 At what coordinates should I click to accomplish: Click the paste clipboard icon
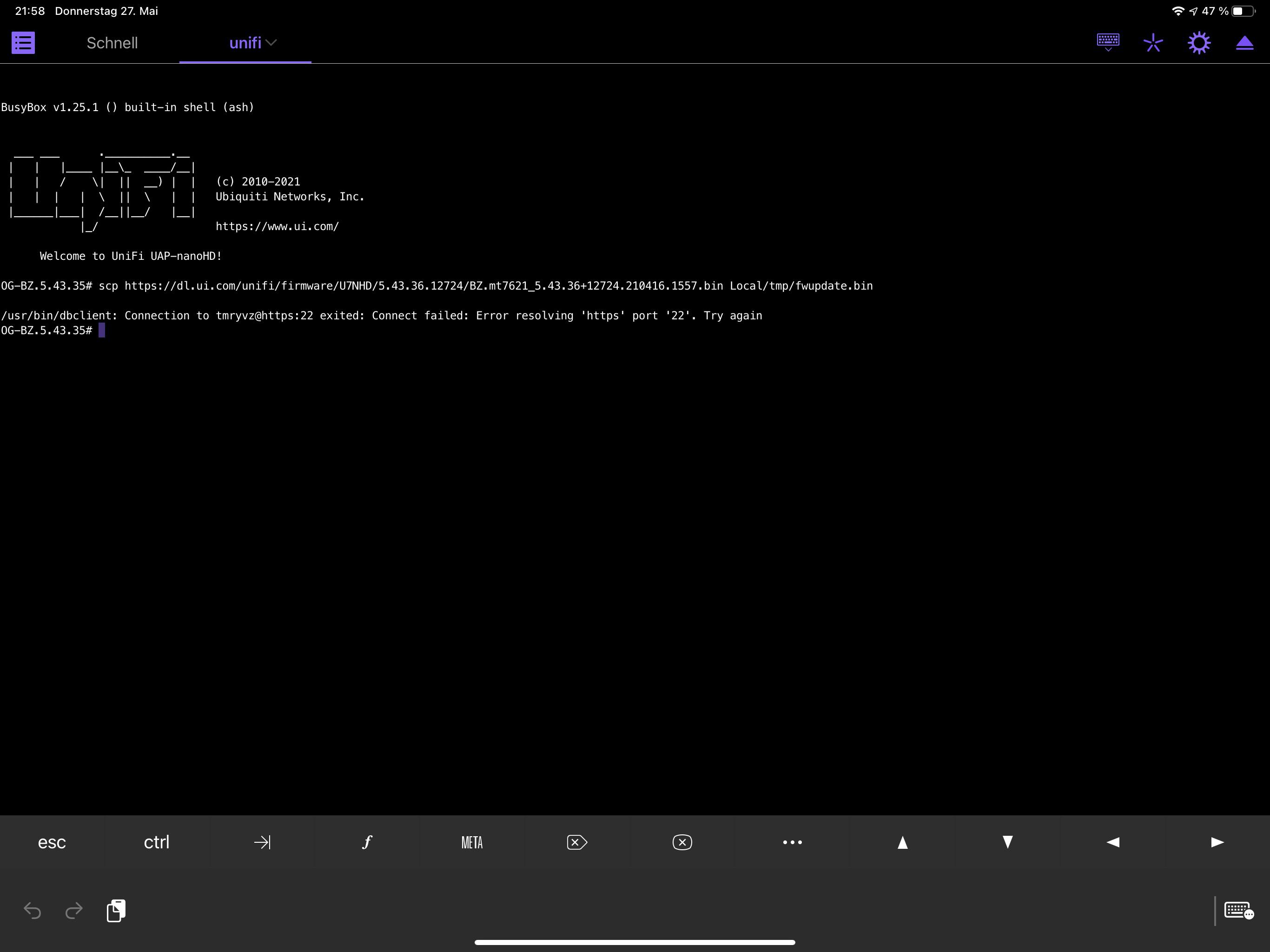click(x=116, y=911)
